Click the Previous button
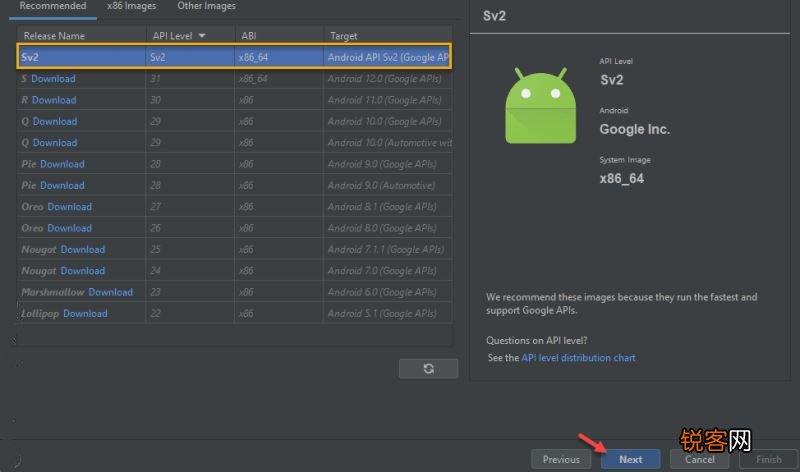 point(561,459)
